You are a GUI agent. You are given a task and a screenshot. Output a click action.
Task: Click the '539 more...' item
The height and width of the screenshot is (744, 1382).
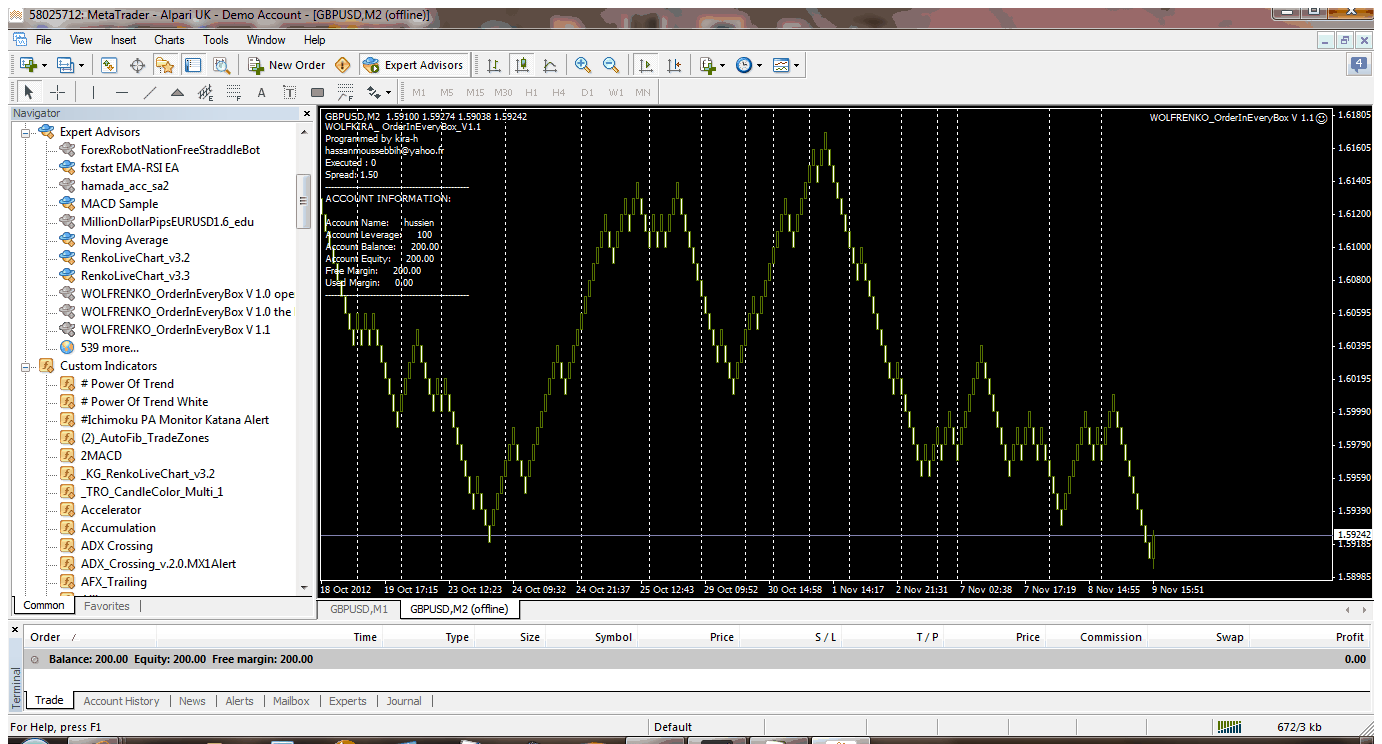(109, 348)
